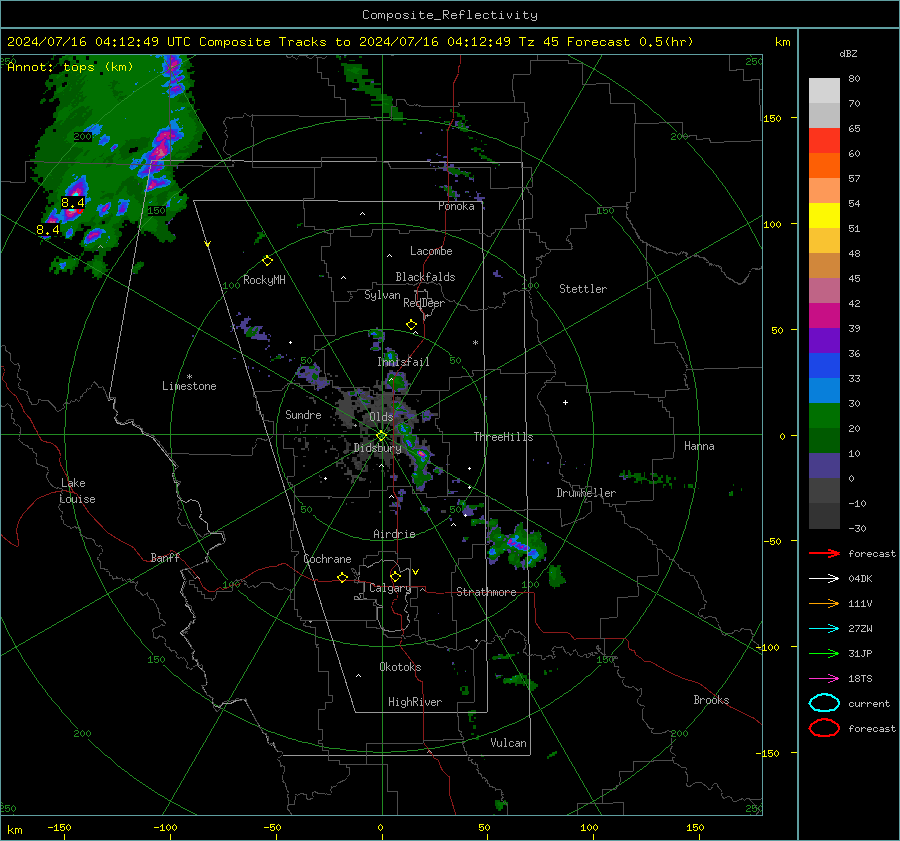Click the red forecast arrow legend icon
This screenshot has height=841, width=900.
[x=824, y=553]
